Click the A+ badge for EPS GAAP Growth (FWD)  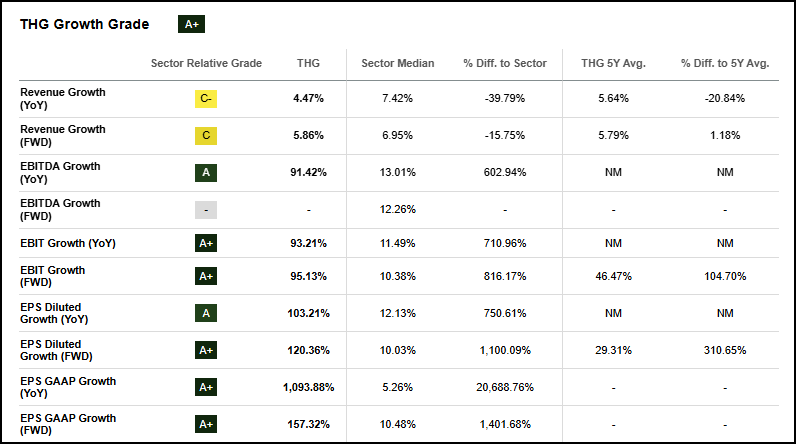(x=206, y=424)
